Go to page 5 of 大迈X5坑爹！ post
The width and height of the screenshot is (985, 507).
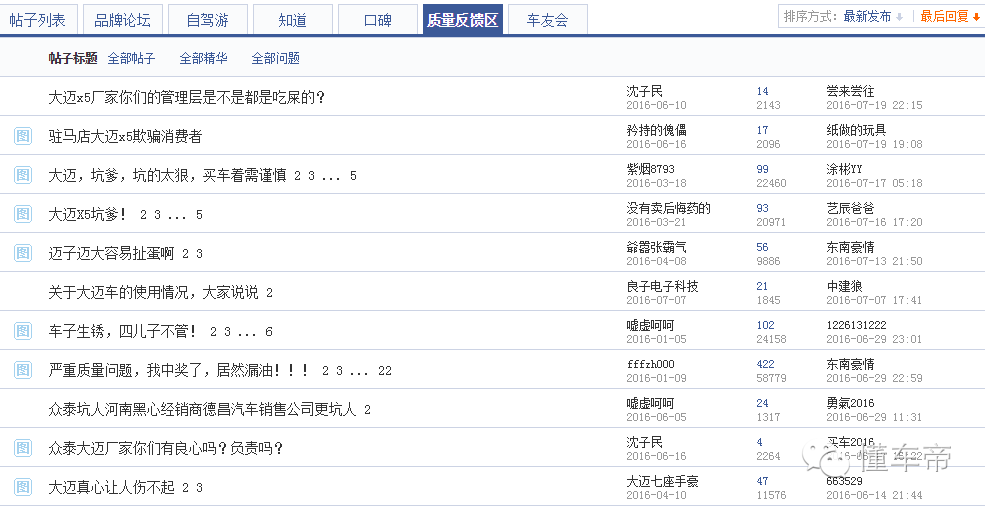click(x=199, y=215)
